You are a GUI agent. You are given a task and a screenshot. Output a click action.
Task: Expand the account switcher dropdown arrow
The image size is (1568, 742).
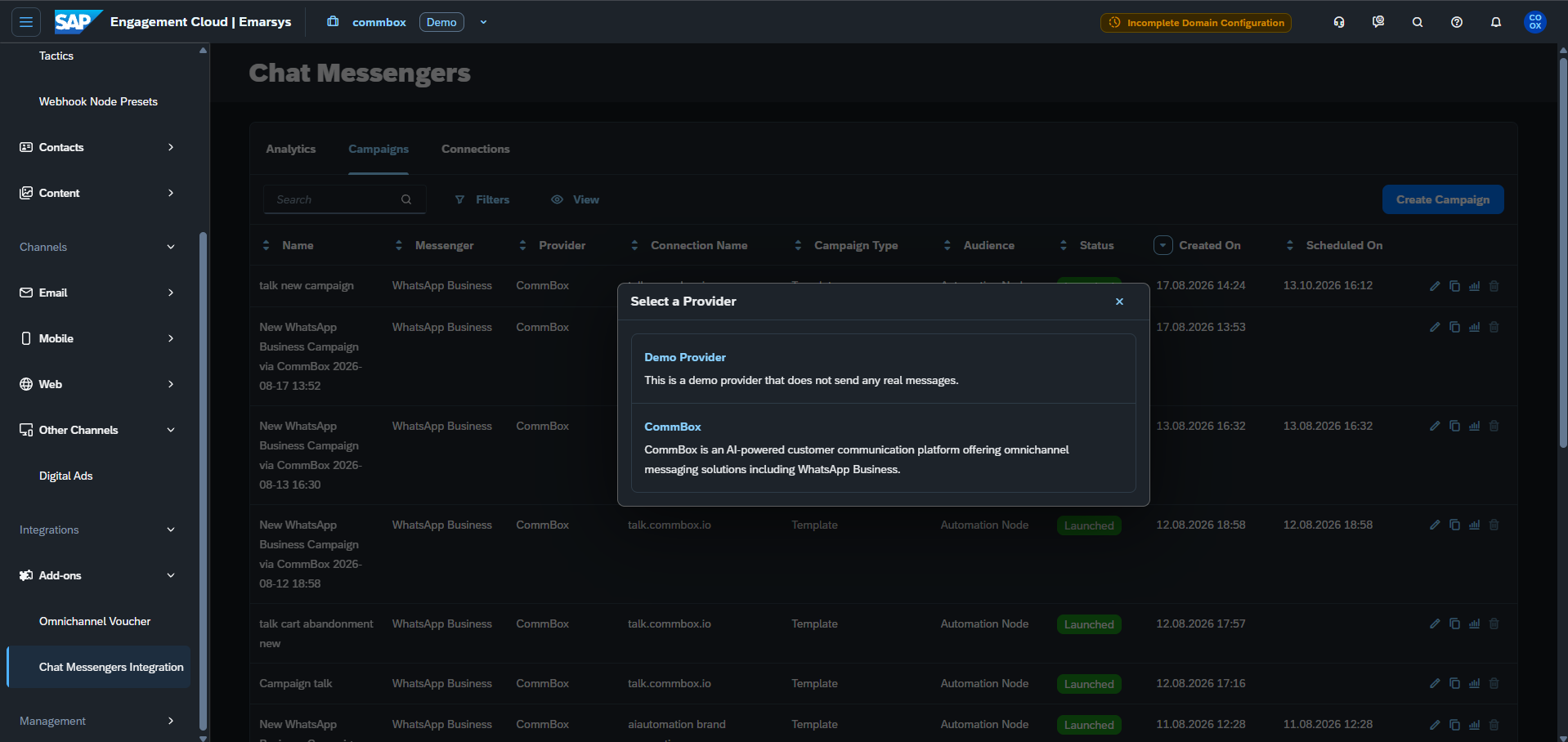click(483, 22)
